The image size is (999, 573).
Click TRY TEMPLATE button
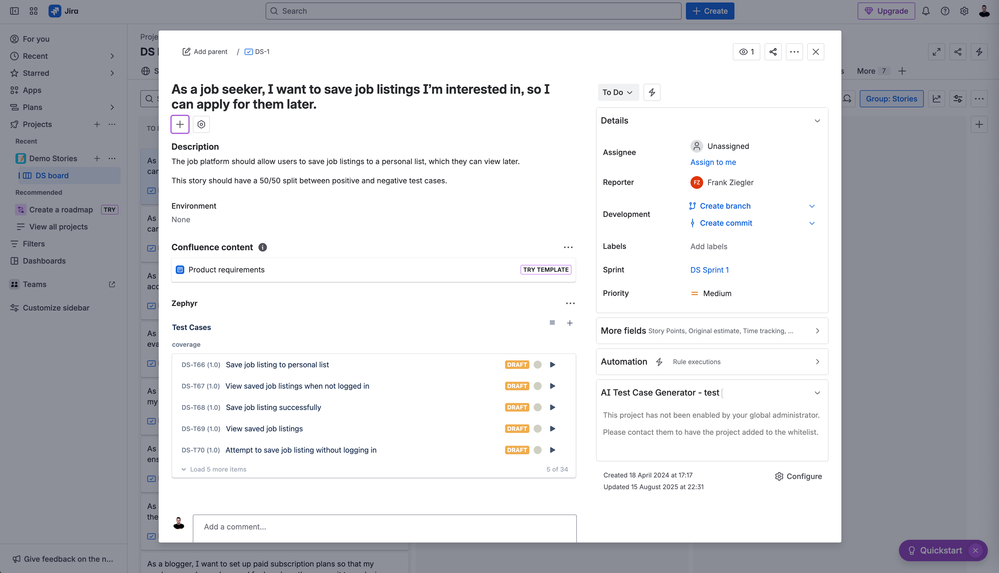coord(546,270)
